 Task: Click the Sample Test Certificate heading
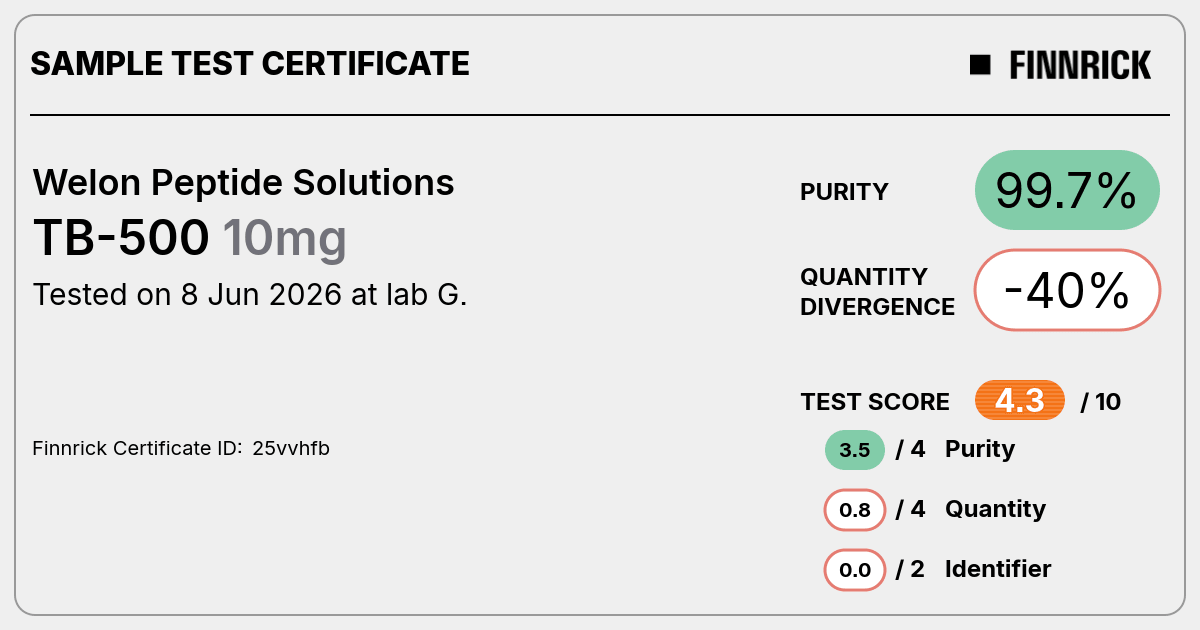pyautogui.click(x=250, y=64)
